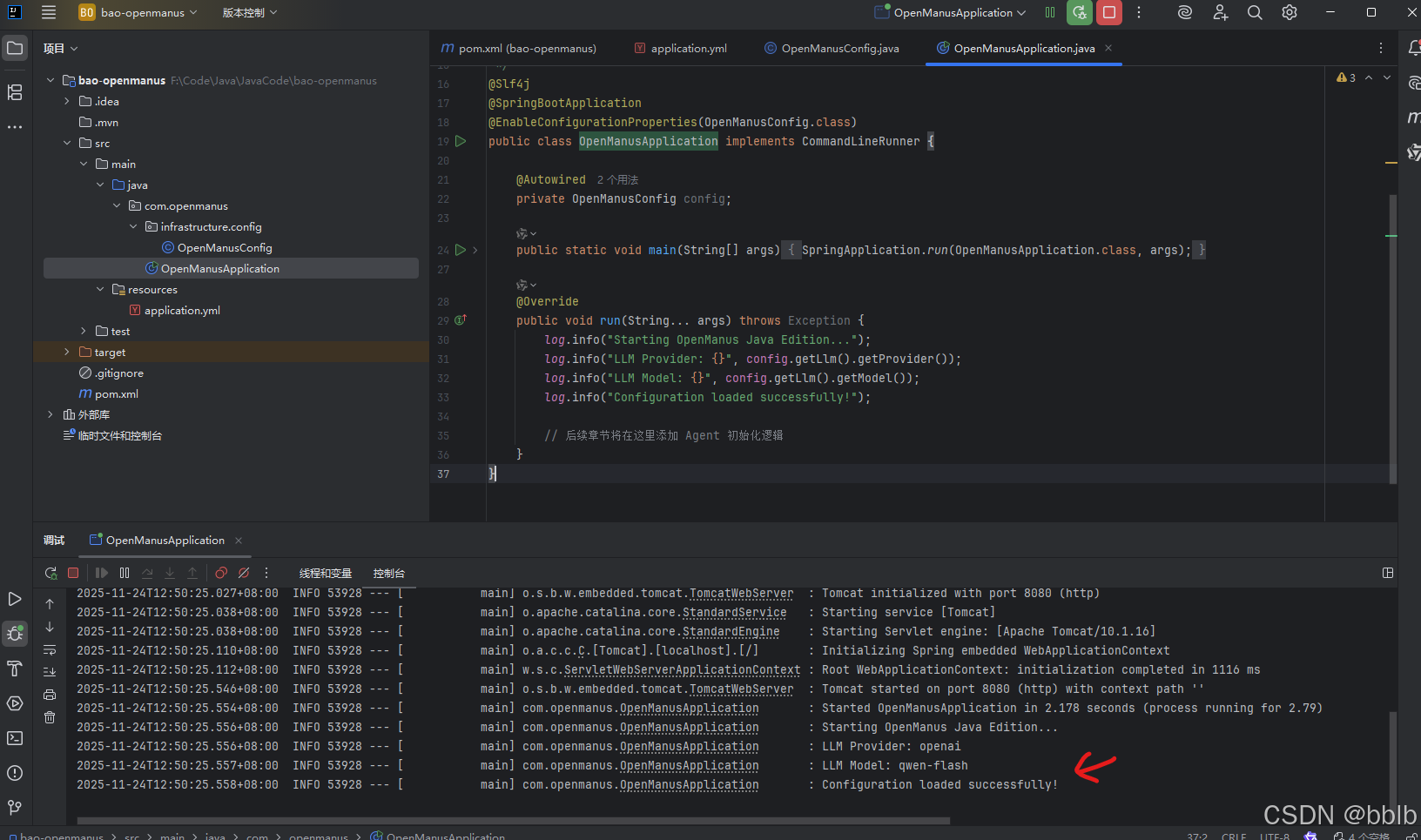Expand the 外部库 external libraries node
Image resolution: width=1421 pixels, height=840 pixels.
51,414
